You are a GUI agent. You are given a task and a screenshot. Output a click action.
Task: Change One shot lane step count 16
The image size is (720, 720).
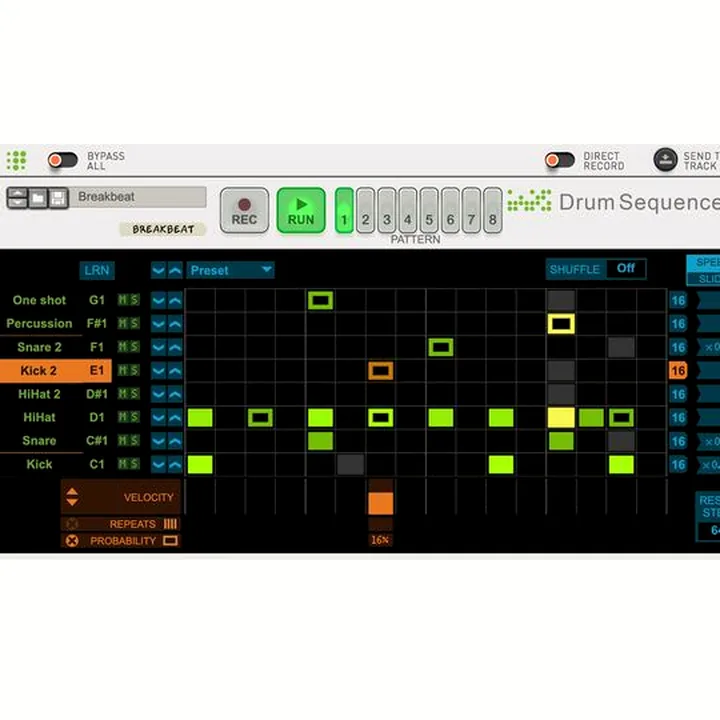point(678,301)
